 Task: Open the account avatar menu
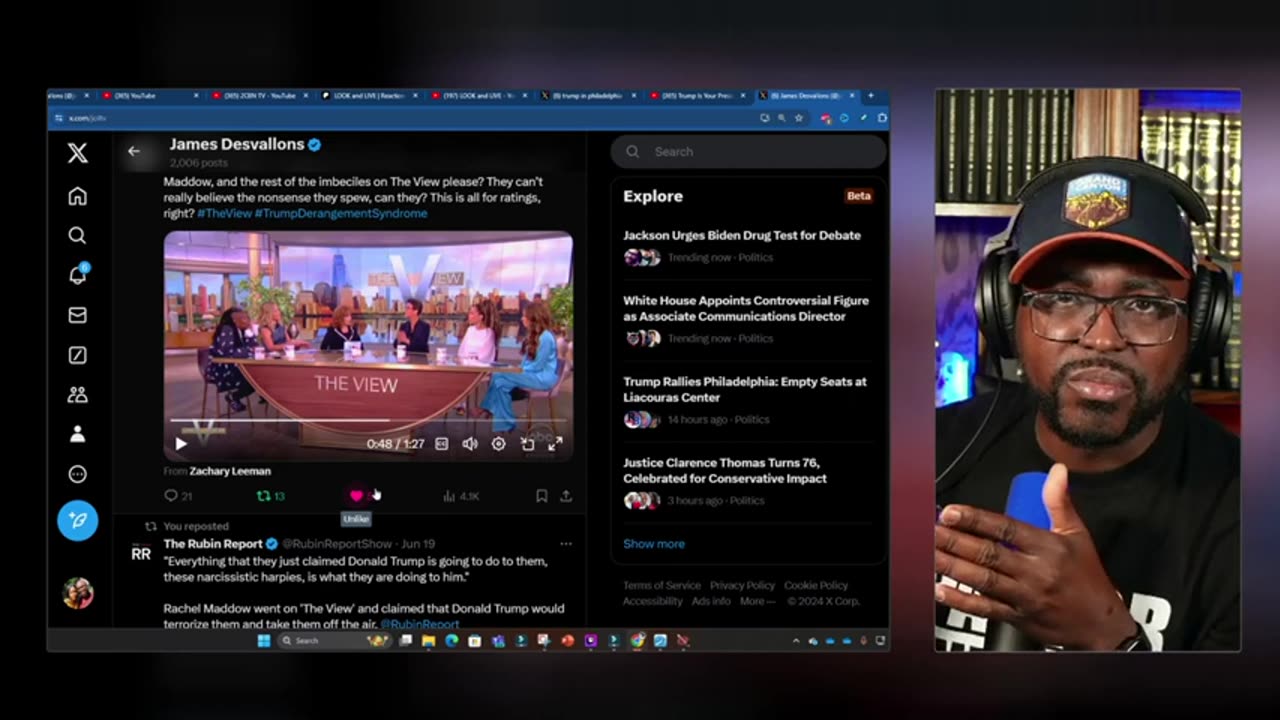pyautogui.click(x=77, y=593)
